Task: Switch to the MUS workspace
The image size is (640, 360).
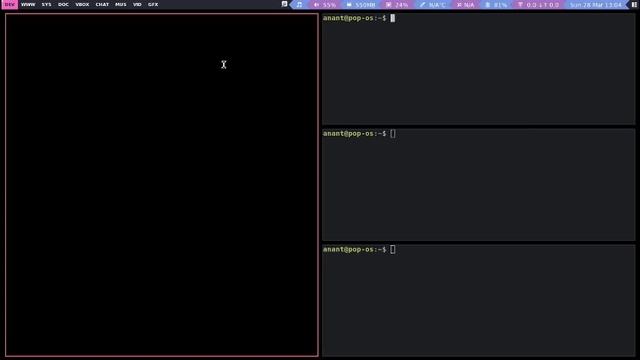Action: [121, 4]
